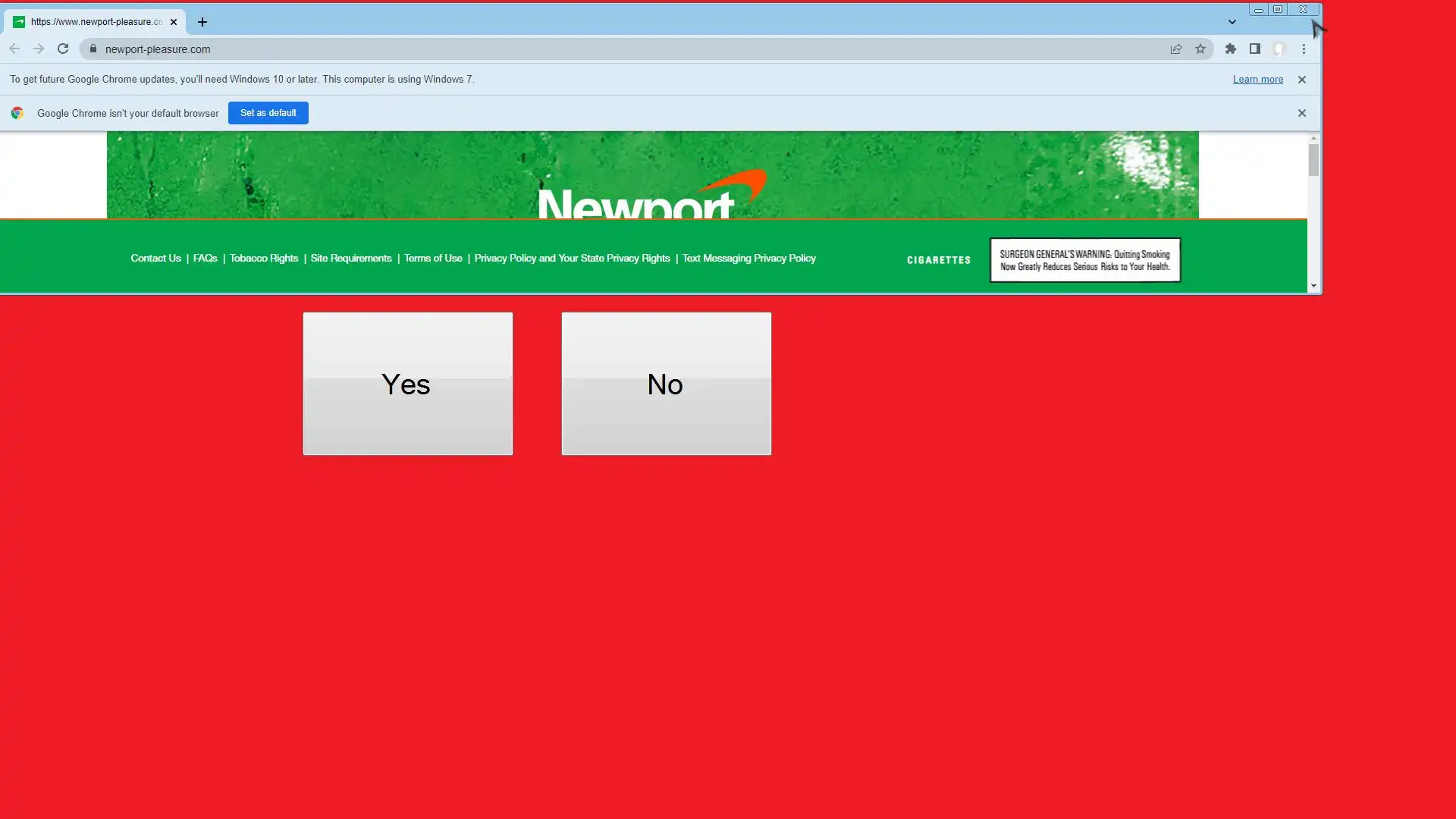Expand the tab search chevron

tap(1232, 22)
